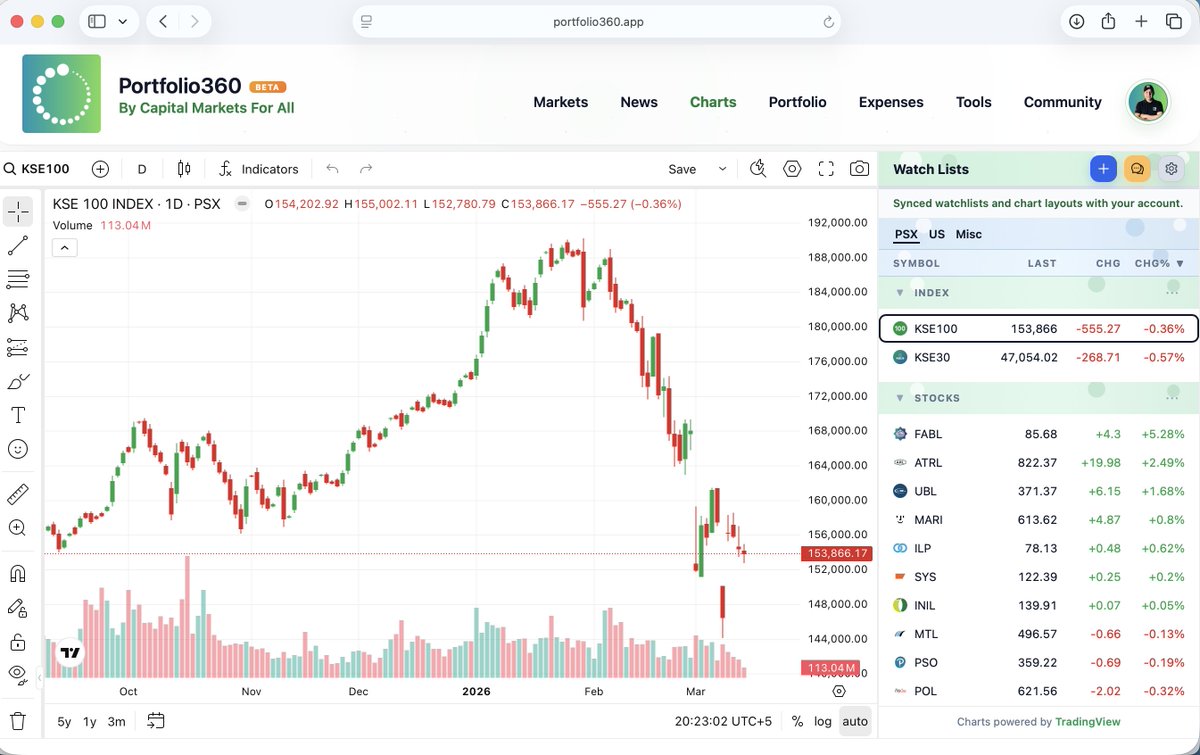Open Safari downloads icon
The image size is (1200, 755).
(1076, 21)
